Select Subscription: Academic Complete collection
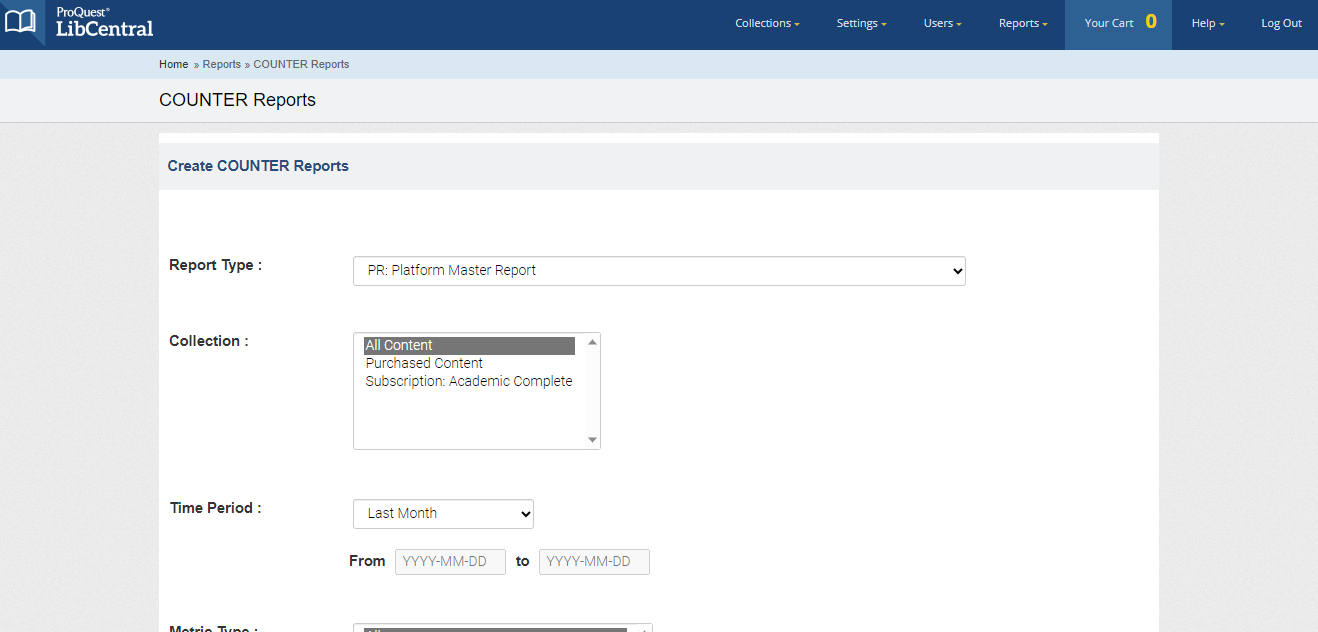1318x632 pixels. click(469, 381)
